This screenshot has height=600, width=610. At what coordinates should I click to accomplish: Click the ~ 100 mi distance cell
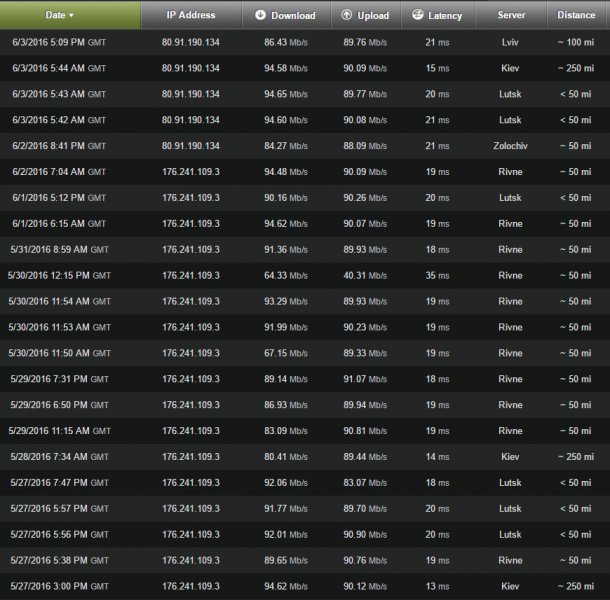coord(576,42)
